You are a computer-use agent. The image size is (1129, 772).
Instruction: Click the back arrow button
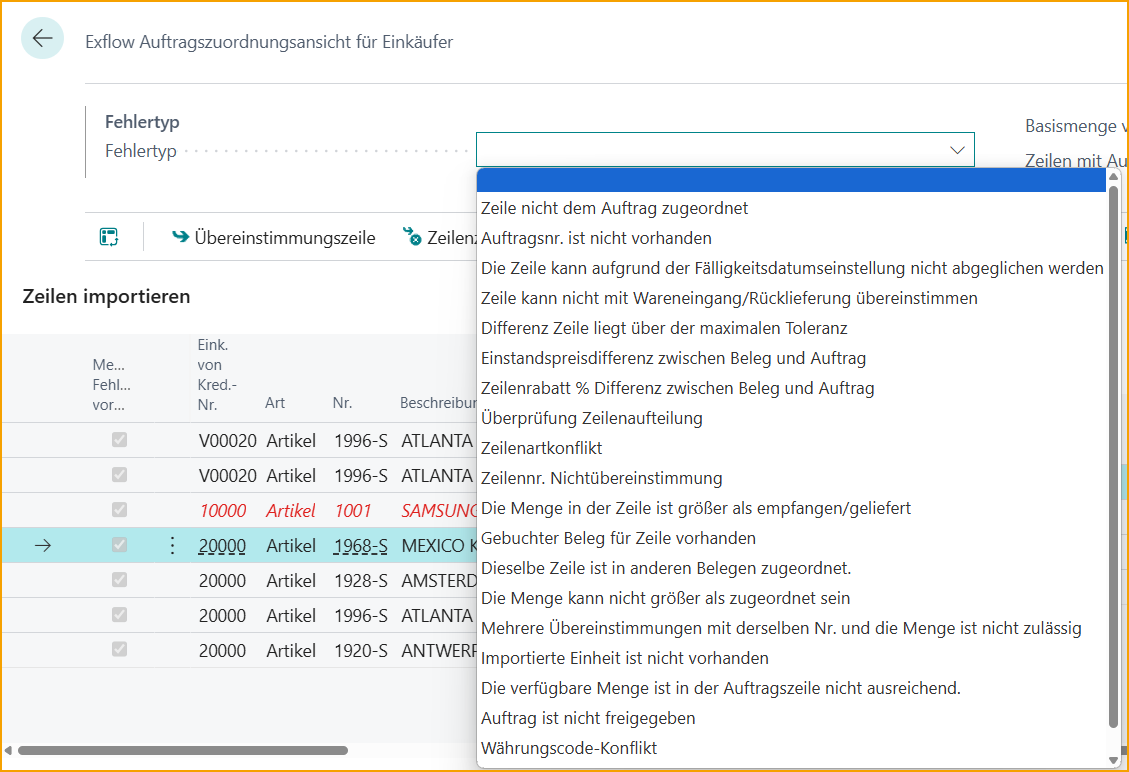click(x=42, y=39)
